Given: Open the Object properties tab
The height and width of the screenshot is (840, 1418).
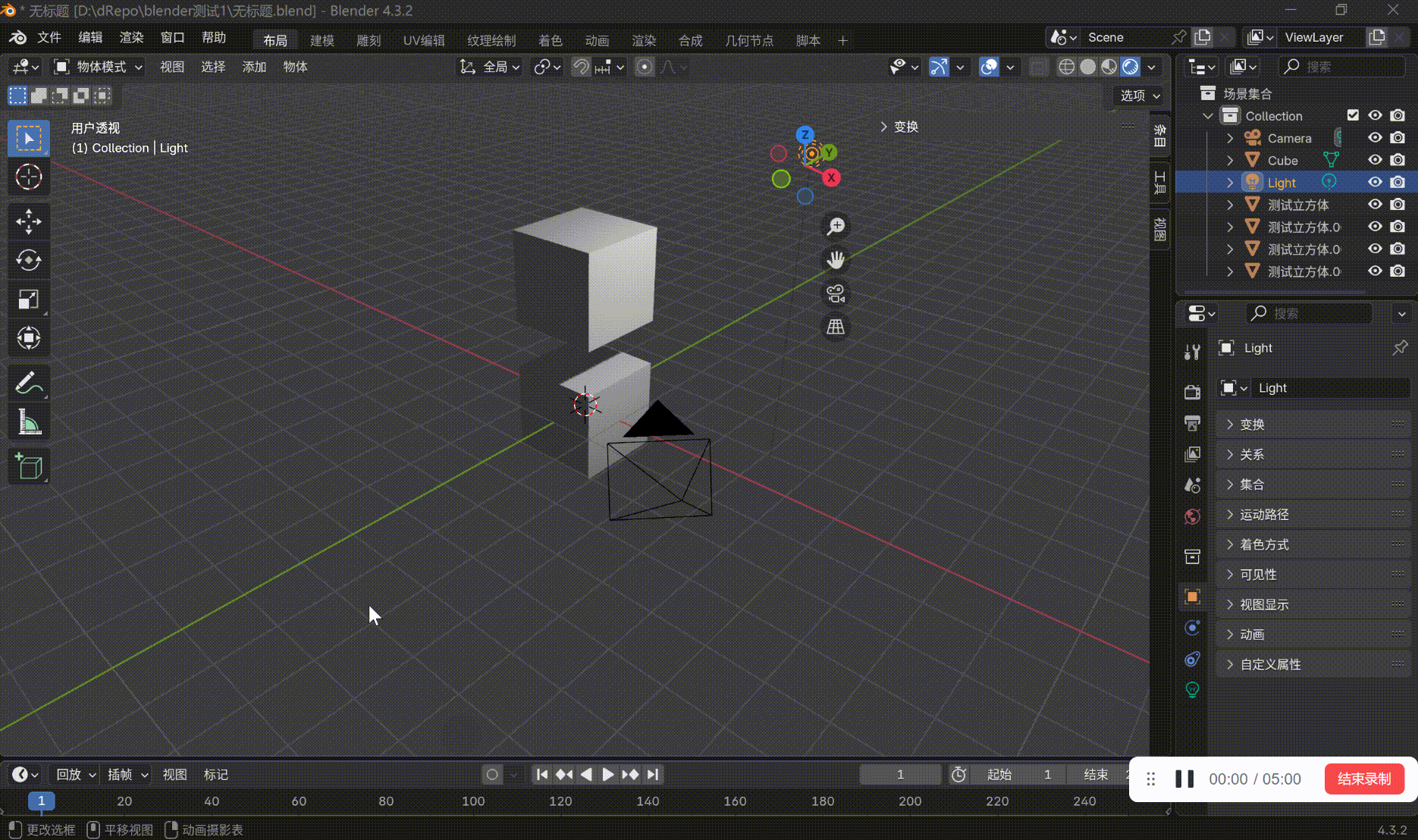Looking at the screenshot, I should (1192, 597).
